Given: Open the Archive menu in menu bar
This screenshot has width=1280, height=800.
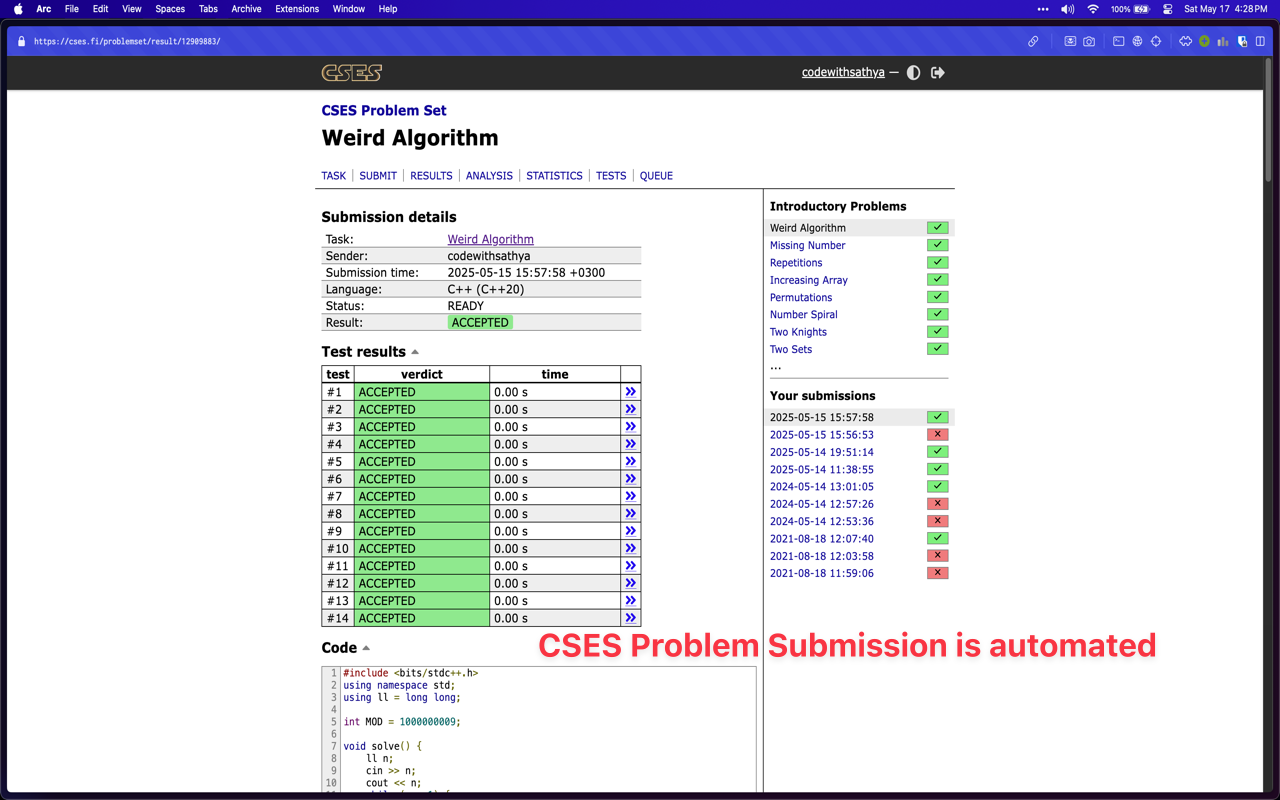Looking at the screenshot, I should [x=246, y=9].
